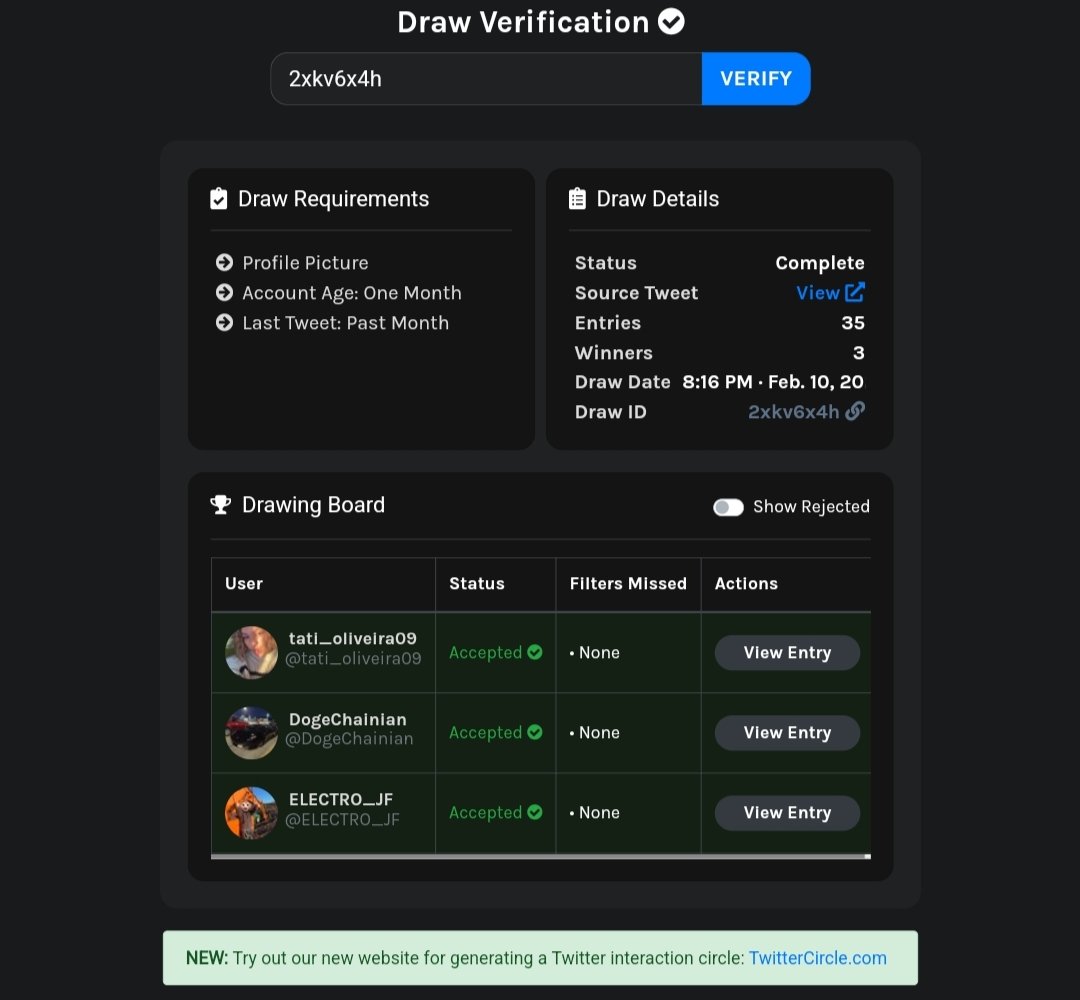This screenshot has width=1080, height=1000.
Task: Click the arrow icon beside Last Tweet
Action: [x=225, y=322]
